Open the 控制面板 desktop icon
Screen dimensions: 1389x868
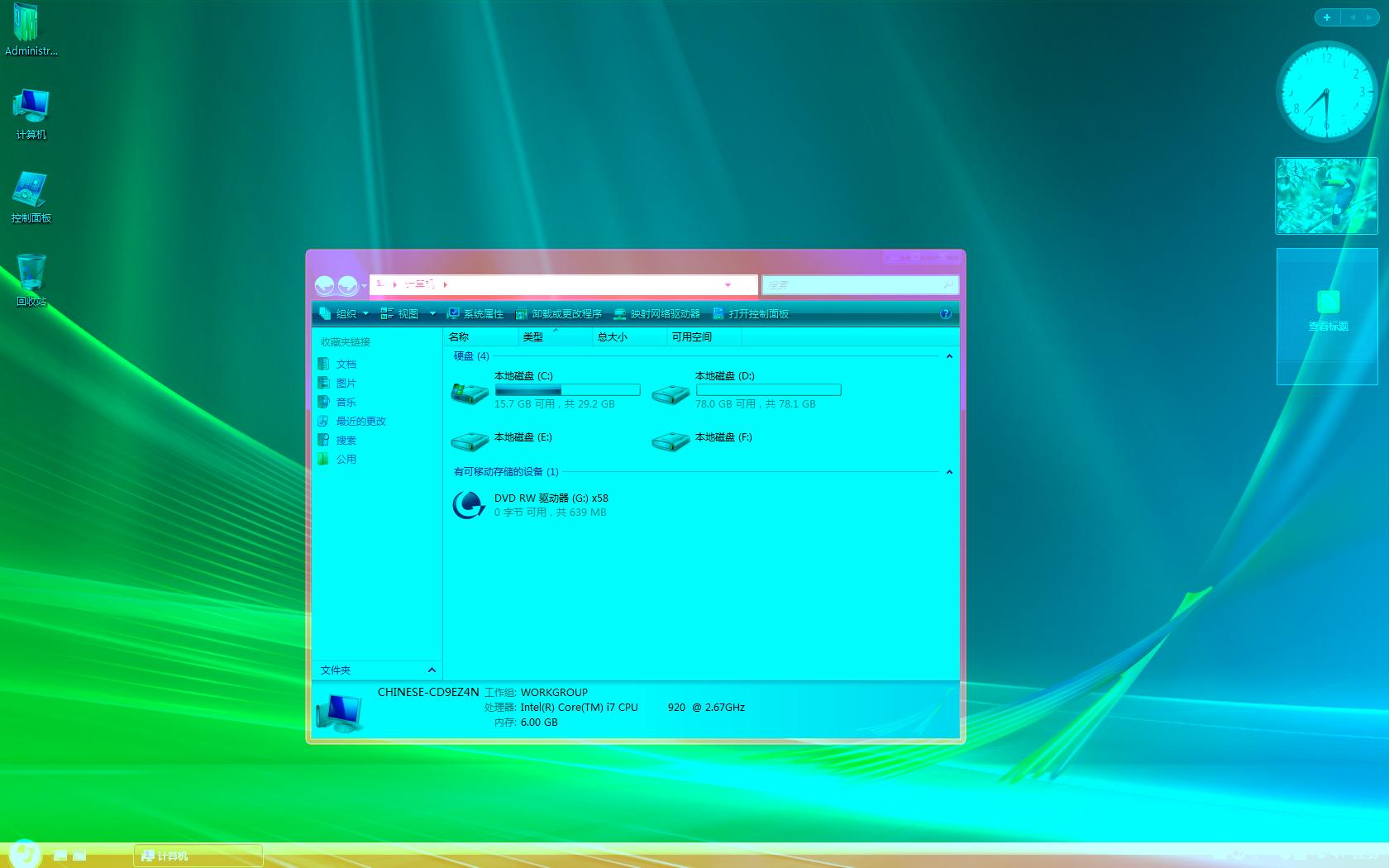[x=31, y=198]
